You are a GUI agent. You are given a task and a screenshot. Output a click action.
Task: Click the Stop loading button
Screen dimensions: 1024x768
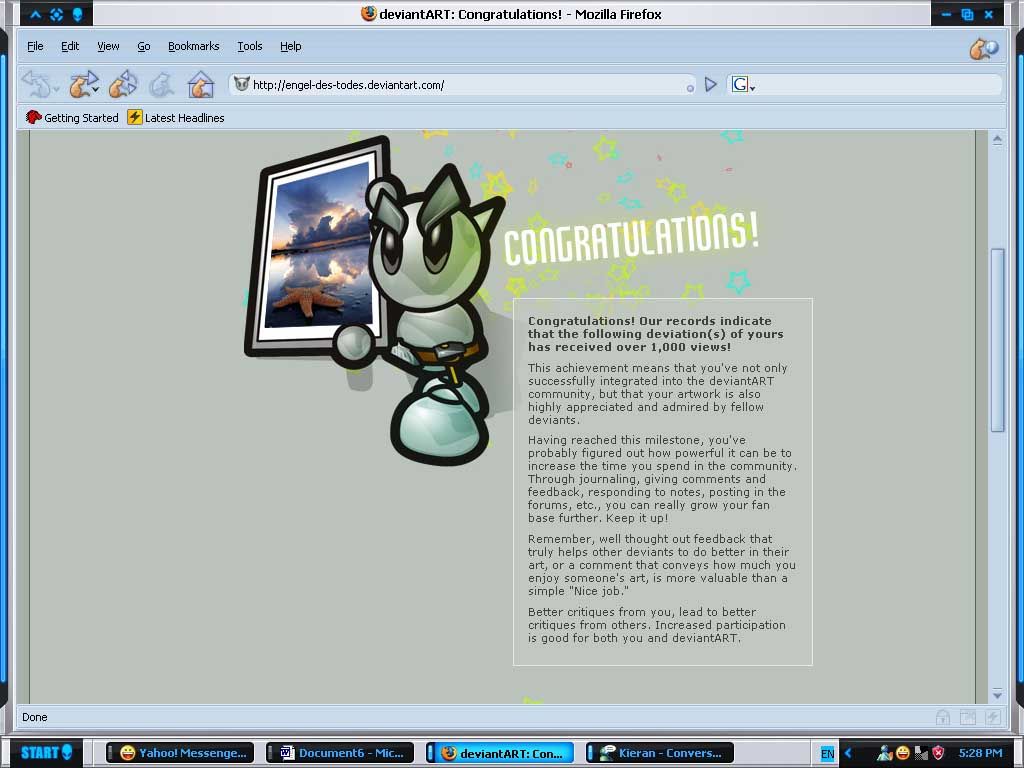(x=161, y=84)
